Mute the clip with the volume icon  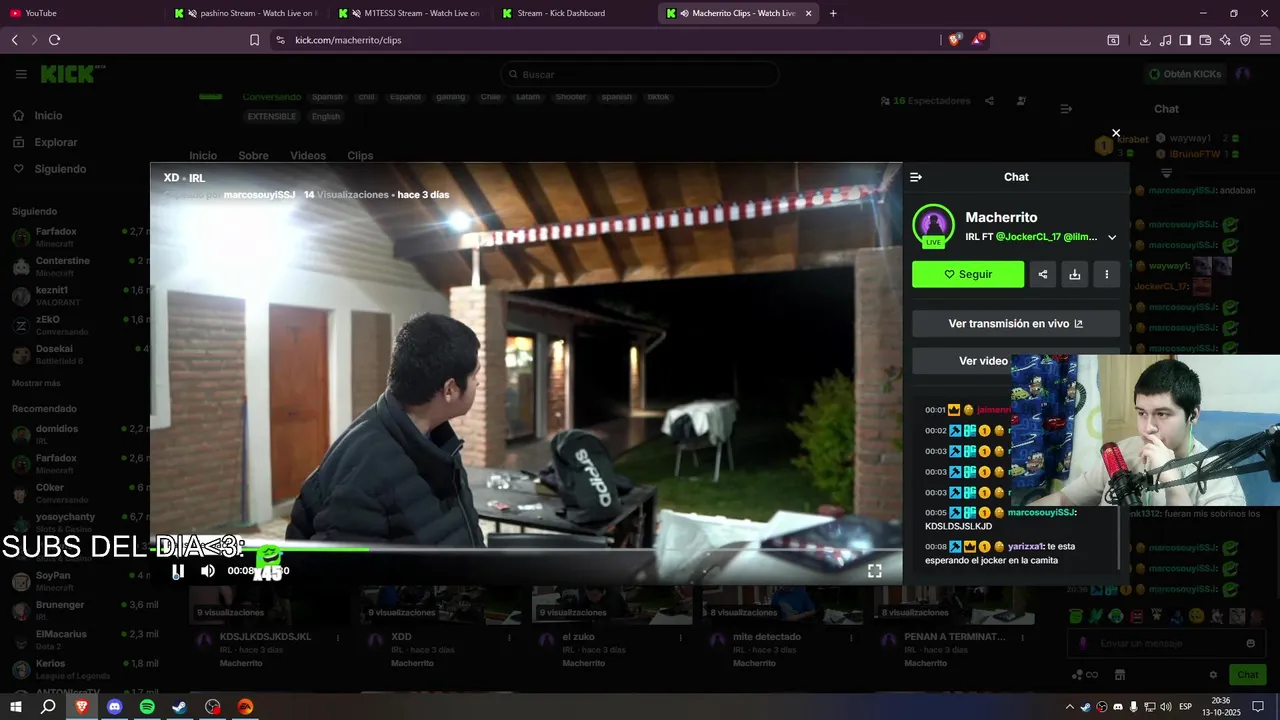(208, 571)
